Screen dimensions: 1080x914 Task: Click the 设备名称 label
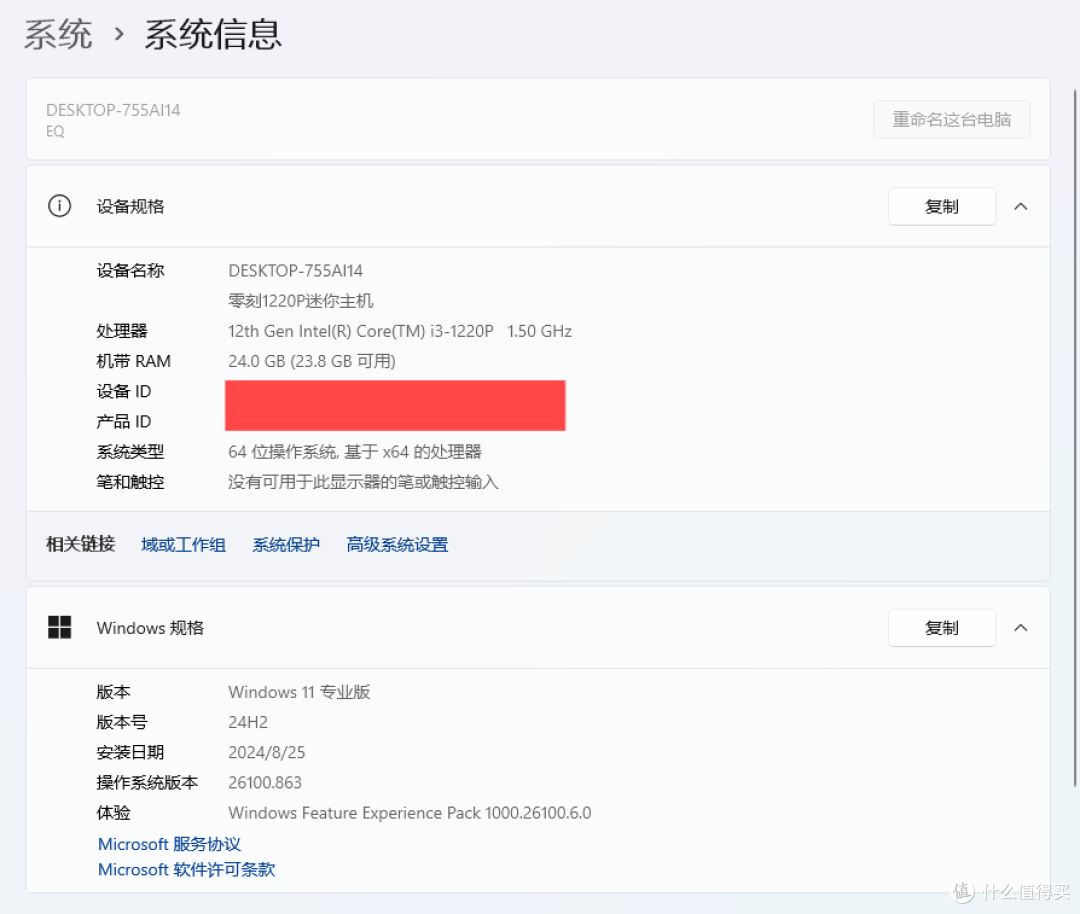(x=130, y=271)
